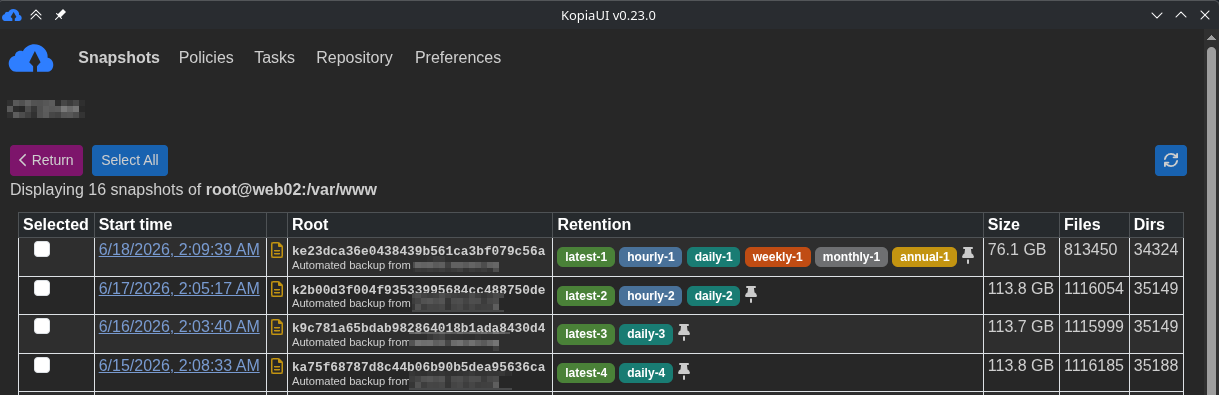The image size is (1219, 395).
Task: Click root hash ka75f68787d8c44b06b90b5dea95636ca
Action: (x=418, y=366)
